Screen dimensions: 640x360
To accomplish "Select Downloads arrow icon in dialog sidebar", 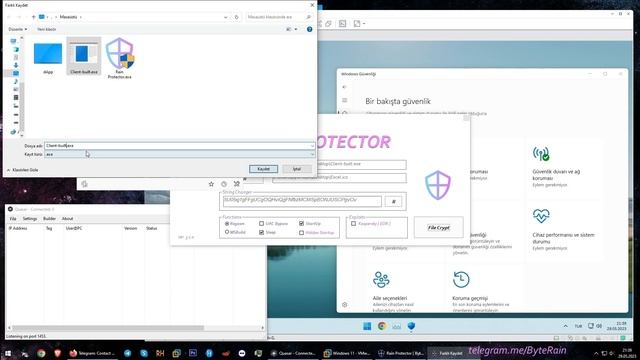I will pos(16,65).
